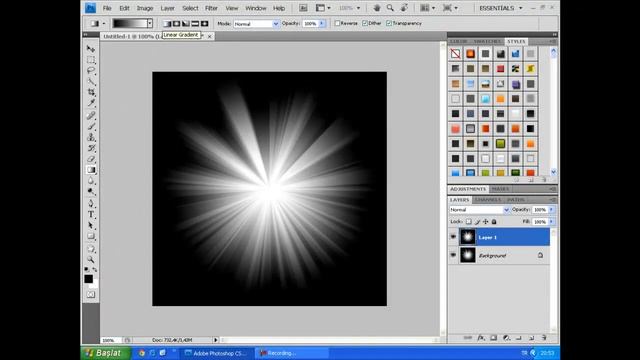Select the Healing Brush tool
The height and width of the screenshot is (360, 640).
(x=91, y=116)
